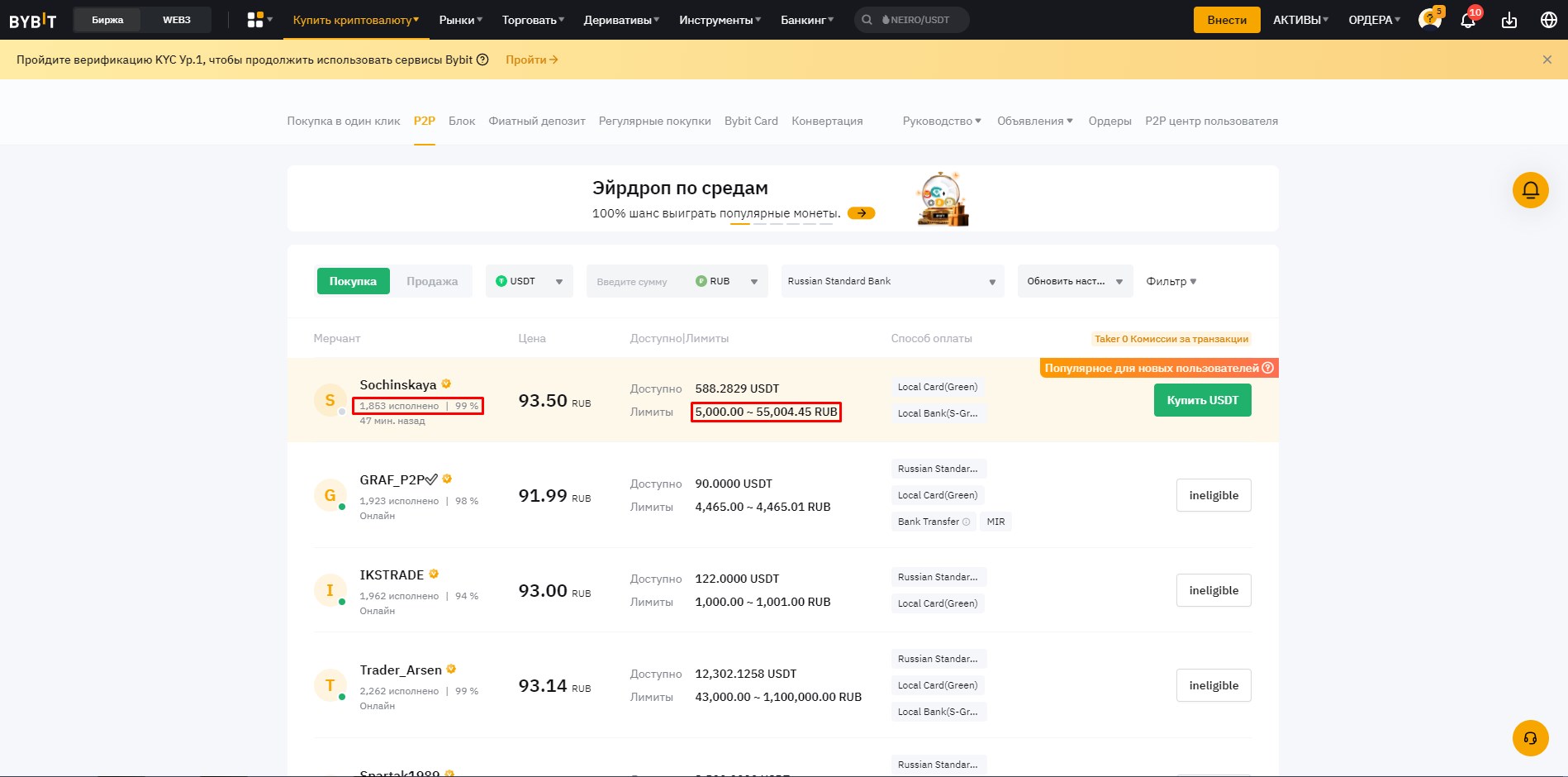Expand the АКТИВЫ menu
The height and width of the screenshot is (777, 1568).
pyautogui.click(x=1300, y=20)
